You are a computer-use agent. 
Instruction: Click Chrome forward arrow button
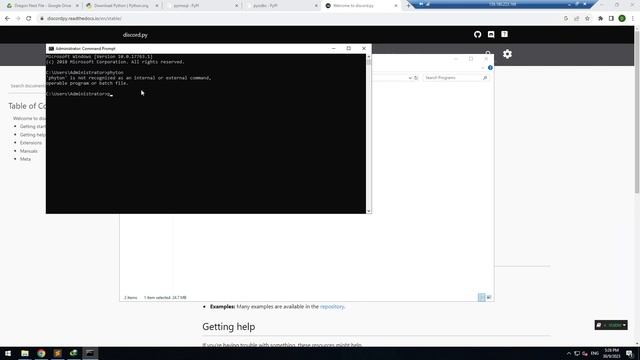tap(18, 18)
